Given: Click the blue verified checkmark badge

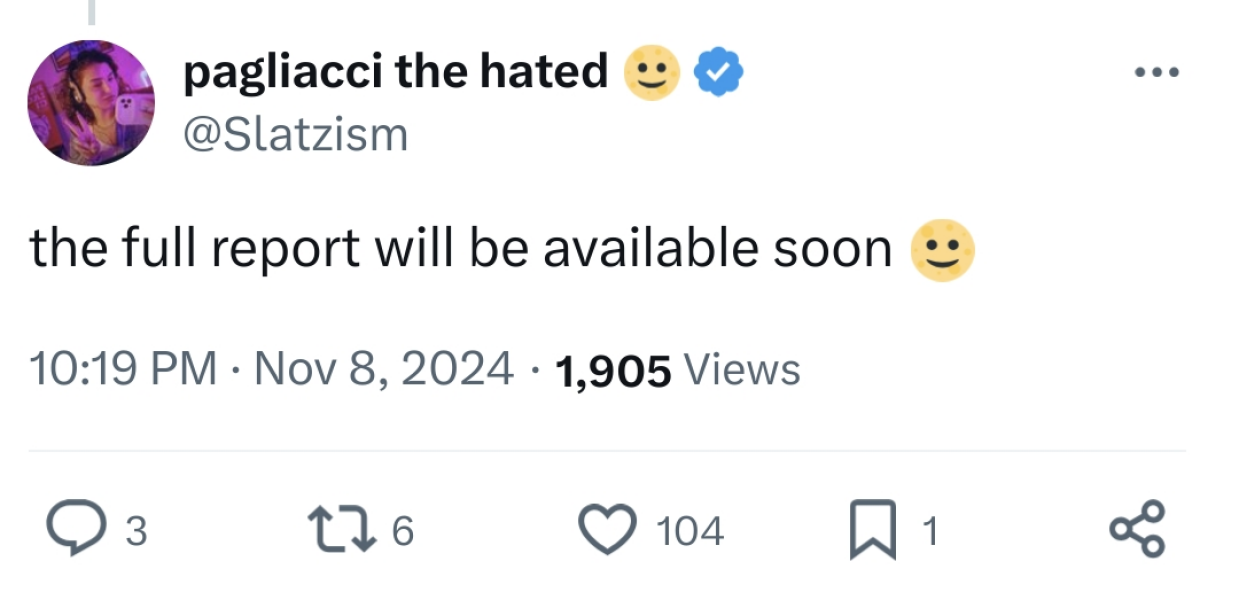Looking at the screenshot, I should tap(718, 74).
